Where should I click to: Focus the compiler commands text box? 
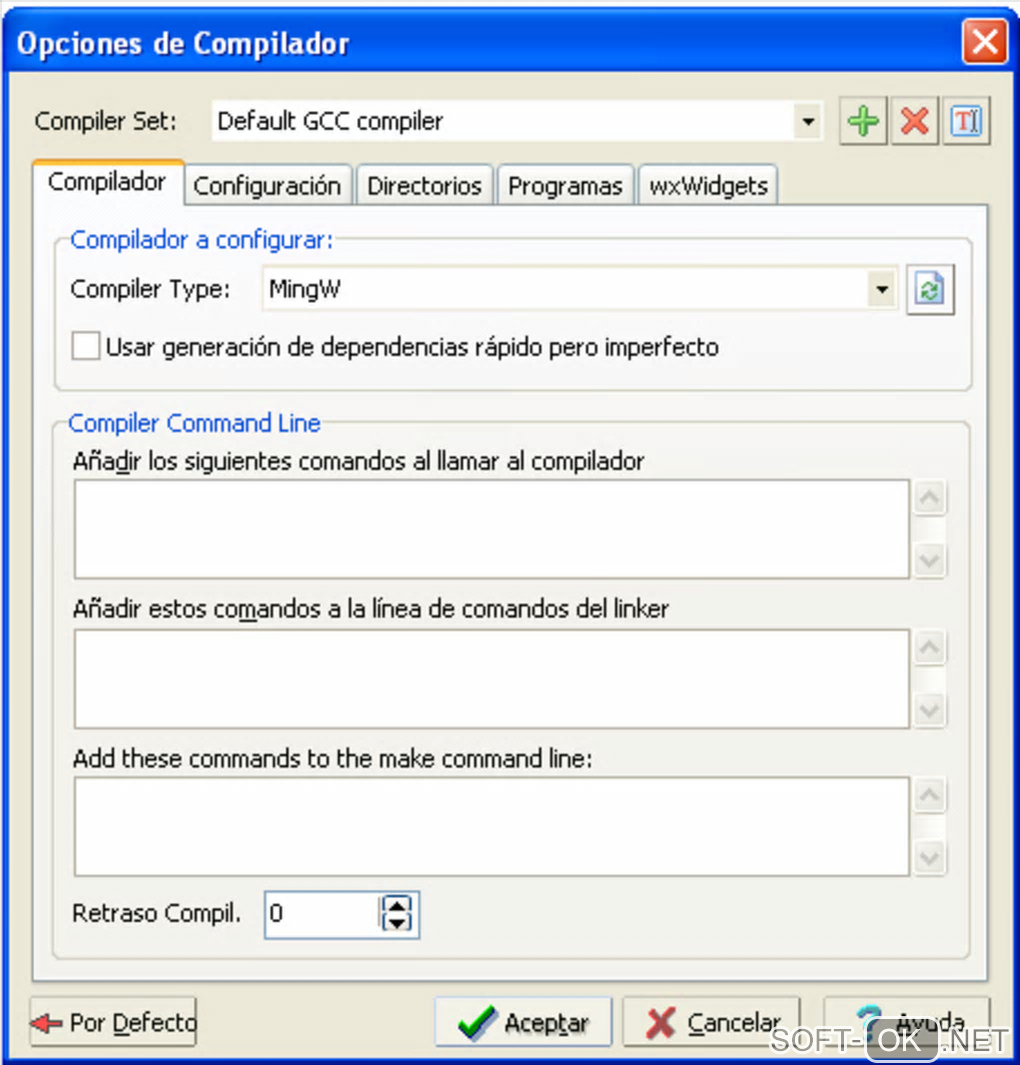(492, 530)
